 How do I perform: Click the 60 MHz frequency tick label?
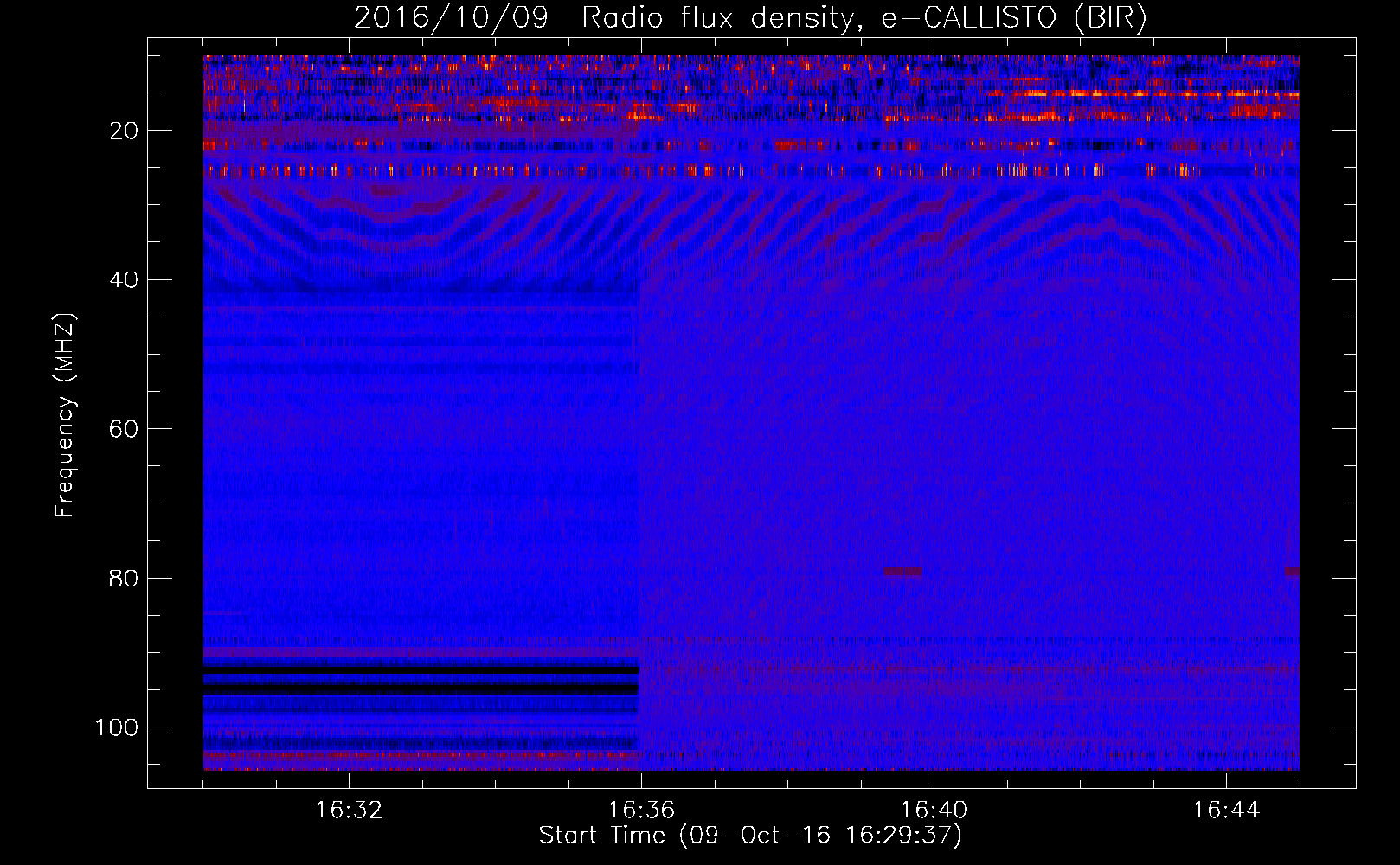(124, 429)
